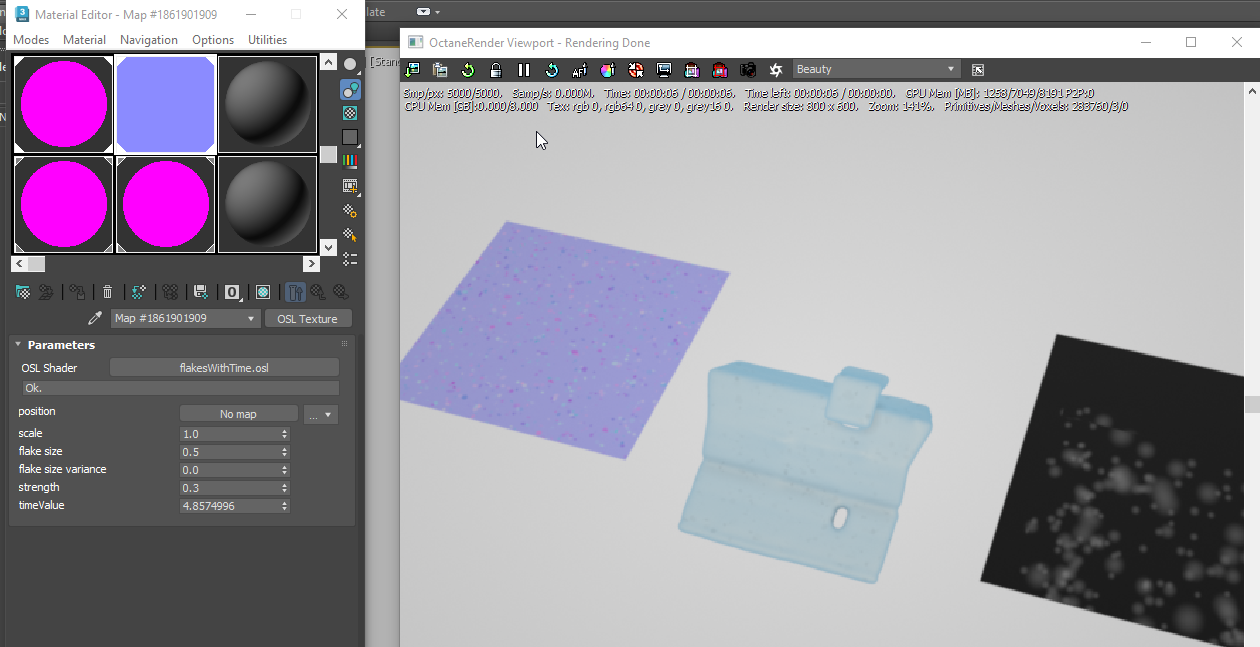The height and width of the screenshot is (647, 1260).
Task: Open the Sample Type sphere flyout
Action: point(350,64)
